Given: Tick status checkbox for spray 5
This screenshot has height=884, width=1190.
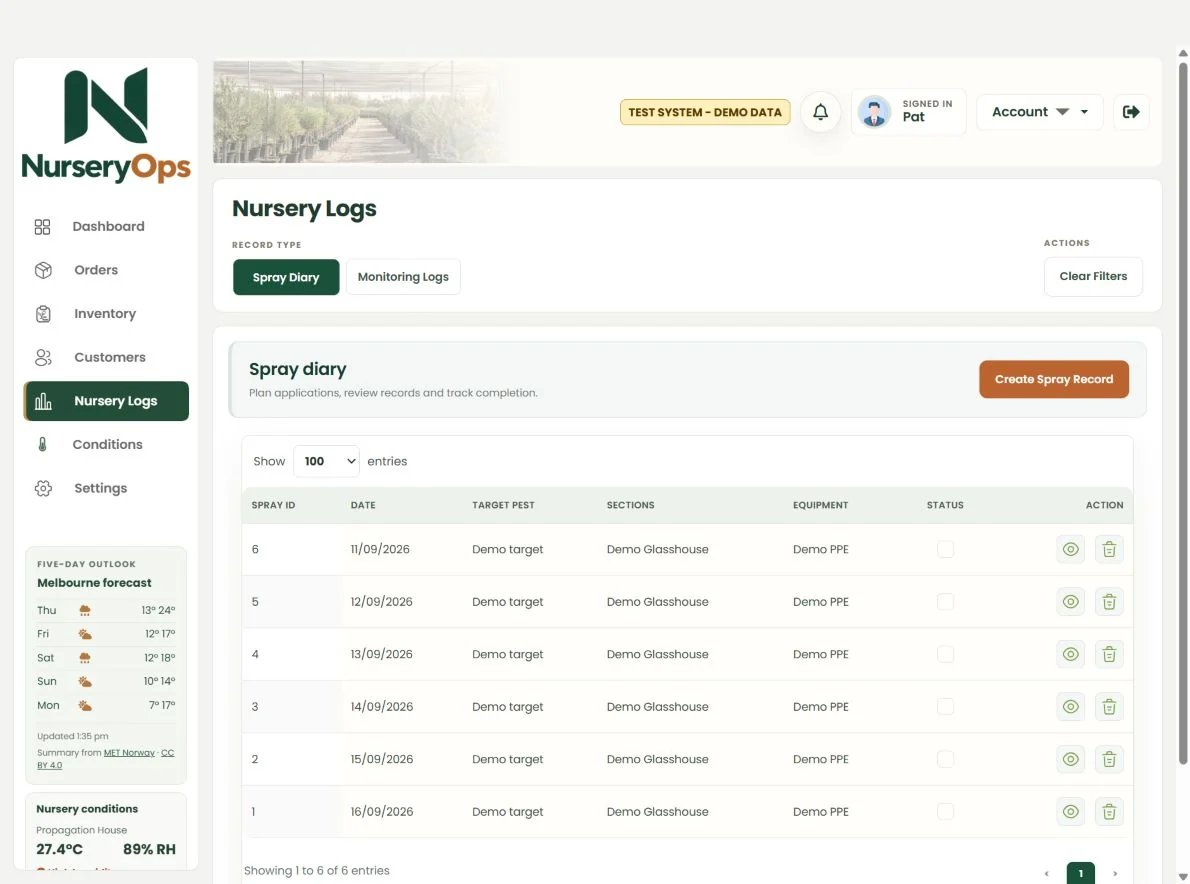Looking at the screenshot, I should tap(945, 602).
